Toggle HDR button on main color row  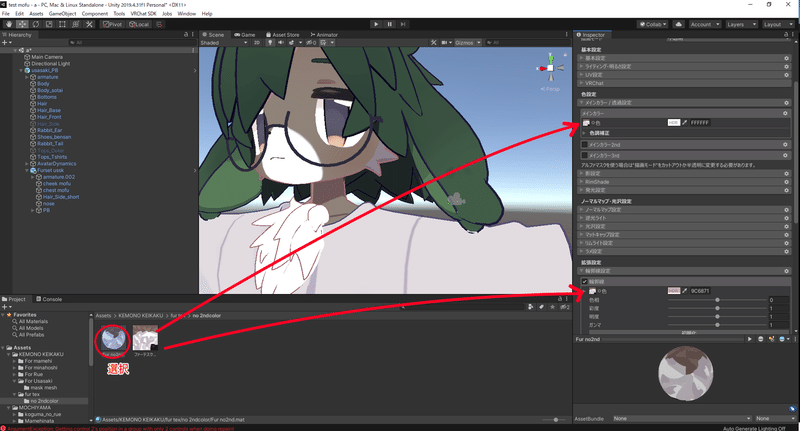pyautogui.click(x=673, y=122)
